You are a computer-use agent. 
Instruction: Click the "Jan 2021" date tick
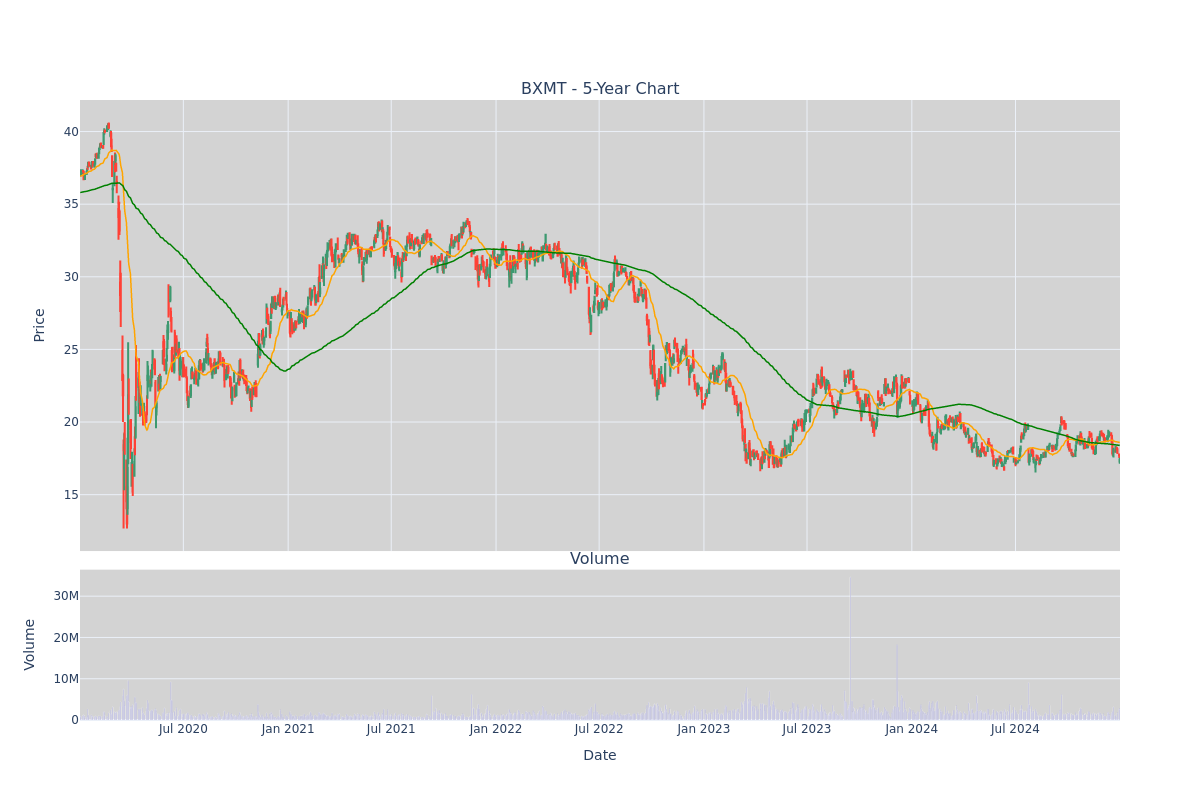[x=288, y=729]
